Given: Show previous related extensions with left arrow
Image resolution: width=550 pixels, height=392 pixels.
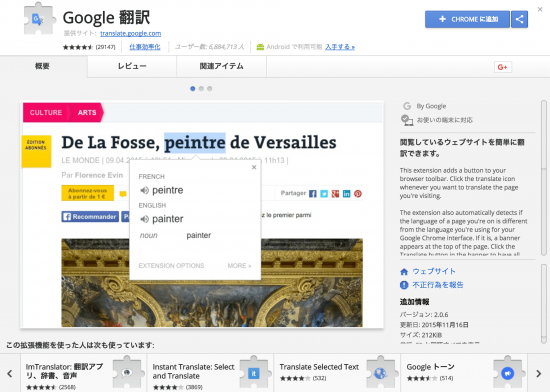Looking at the screenshot, I should pos(10,374).
